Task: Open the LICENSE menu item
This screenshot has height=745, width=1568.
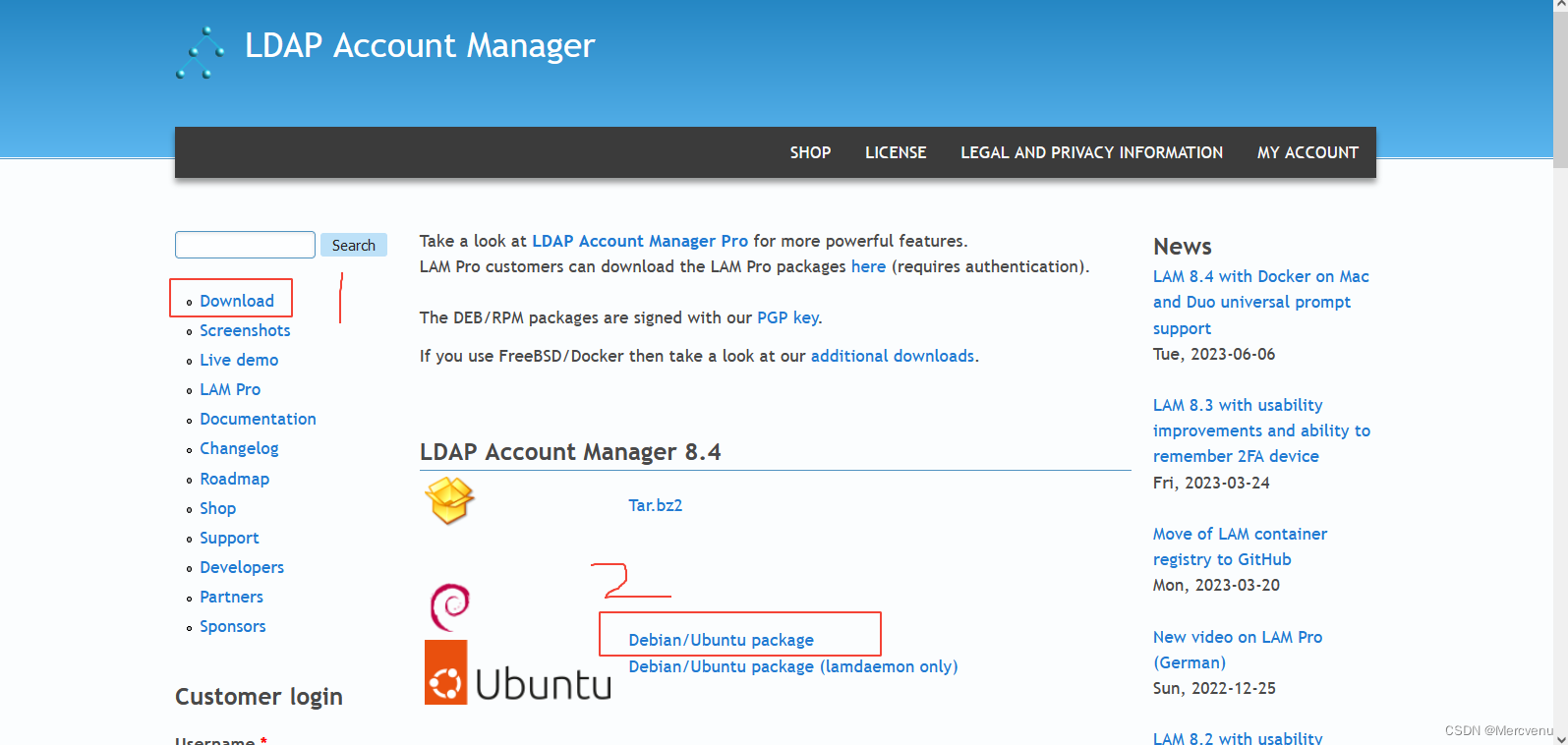Action: click(896, 152)
